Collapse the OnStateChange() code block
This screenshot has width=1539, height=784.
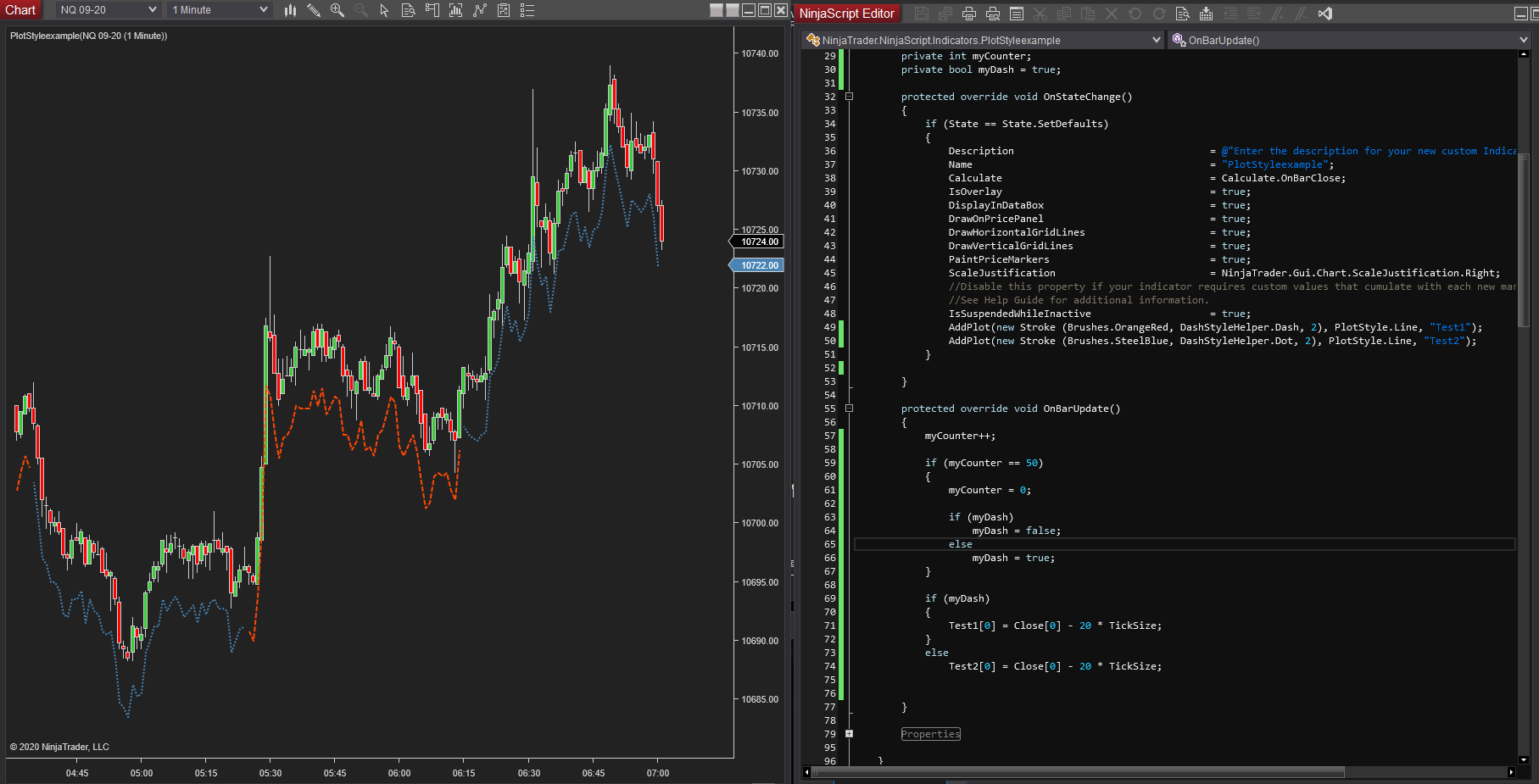click(x=849, y=97)
